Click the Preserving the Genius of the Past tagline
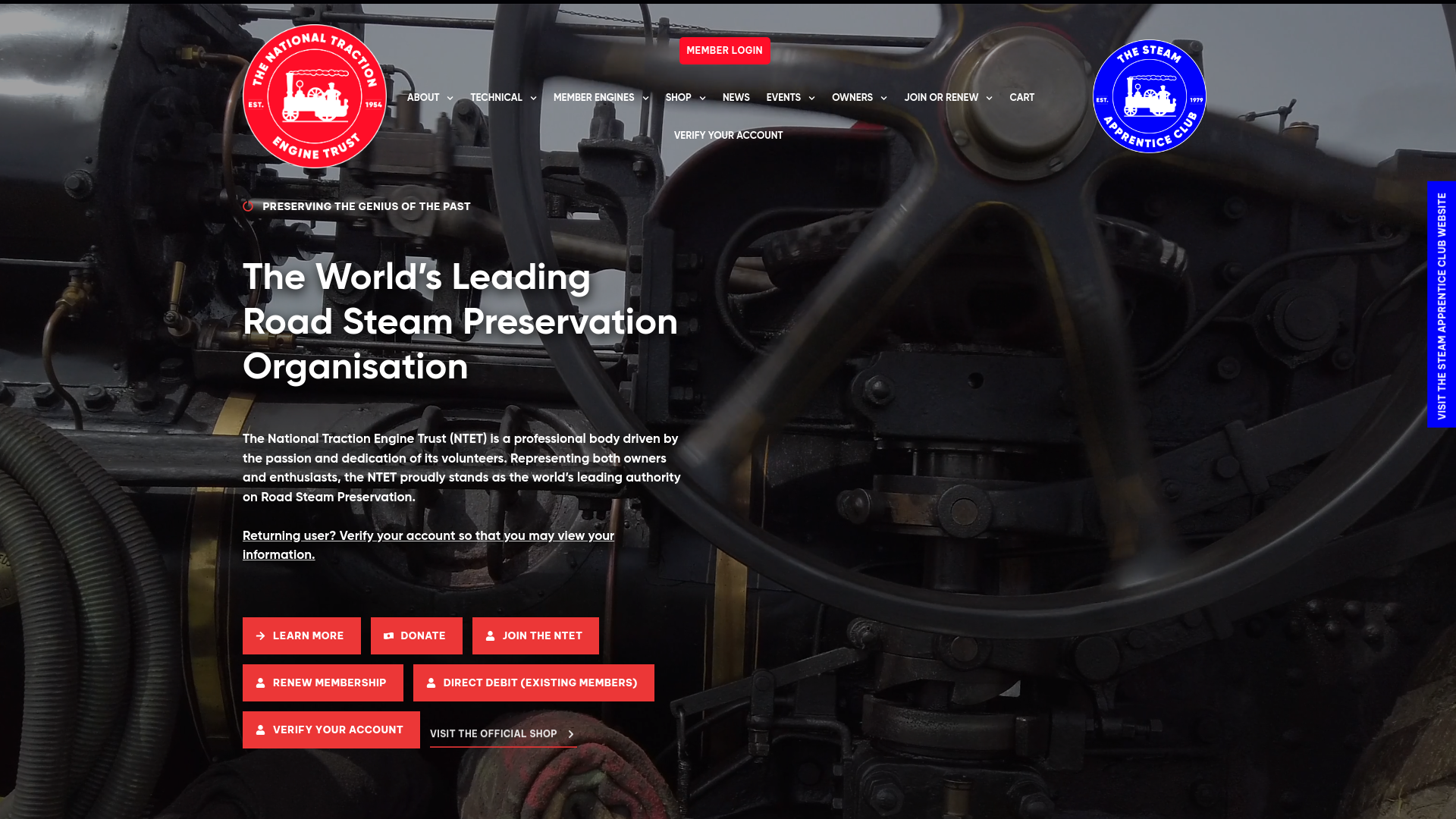Image resolution: width=1456 pixels, height=819 pixels. tap(366, 207)
